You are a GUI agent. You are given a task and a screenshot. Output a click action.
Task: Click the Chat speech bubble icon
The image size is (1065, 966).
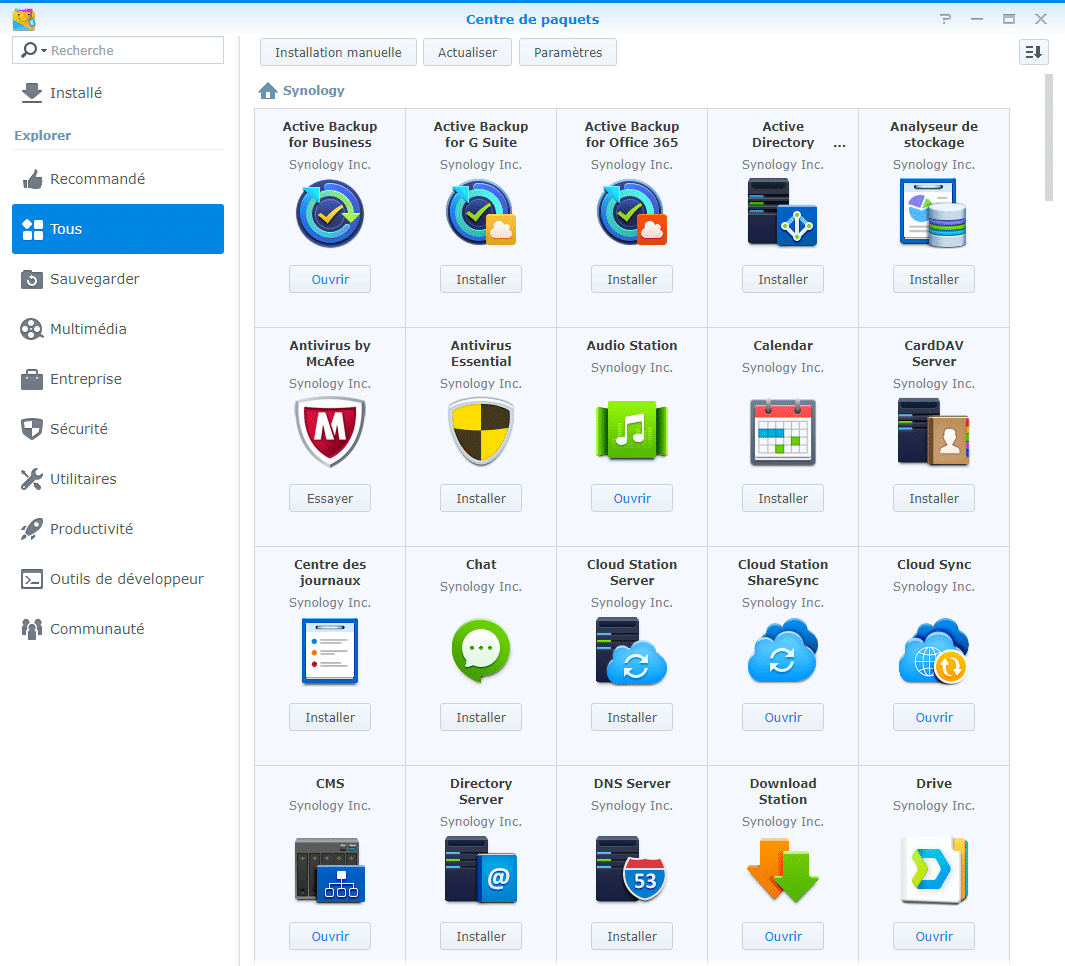click(481, 651)
